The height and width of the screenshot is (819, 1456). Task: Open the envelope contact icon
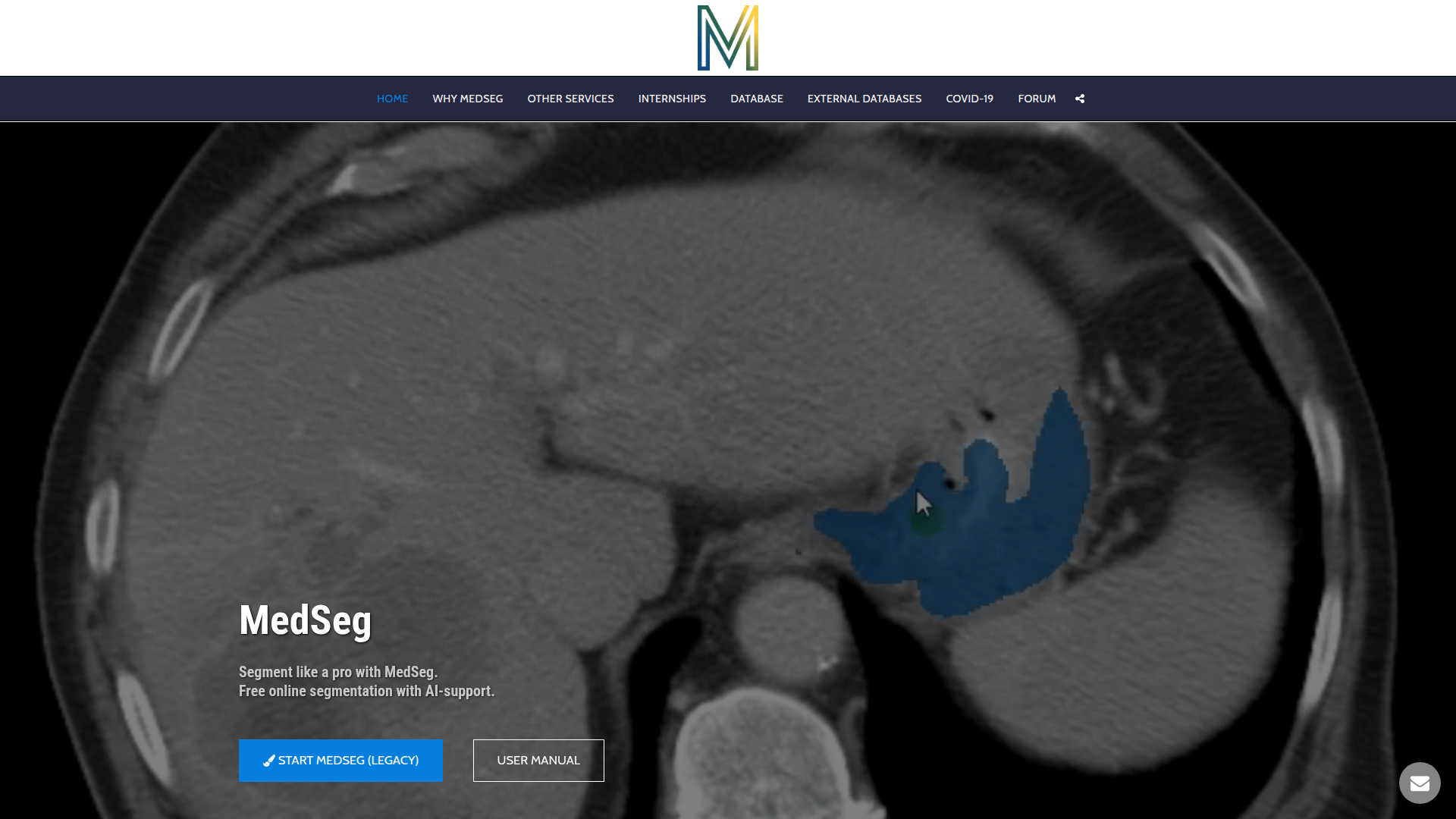(1420, 783)
